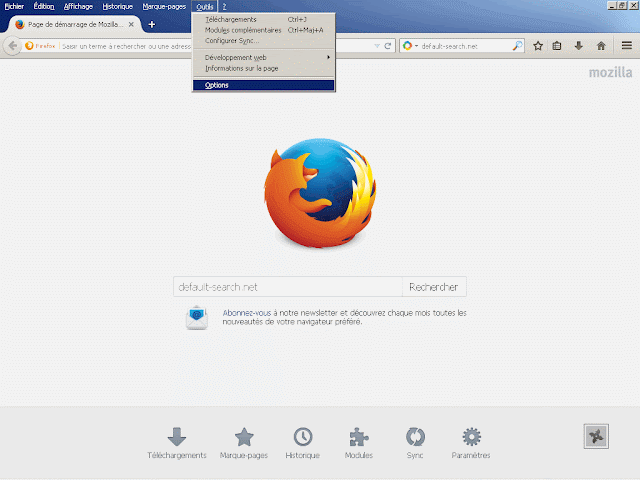Go to home page via house icon
This screenshot has height=480, width=640.
(601, 46)
